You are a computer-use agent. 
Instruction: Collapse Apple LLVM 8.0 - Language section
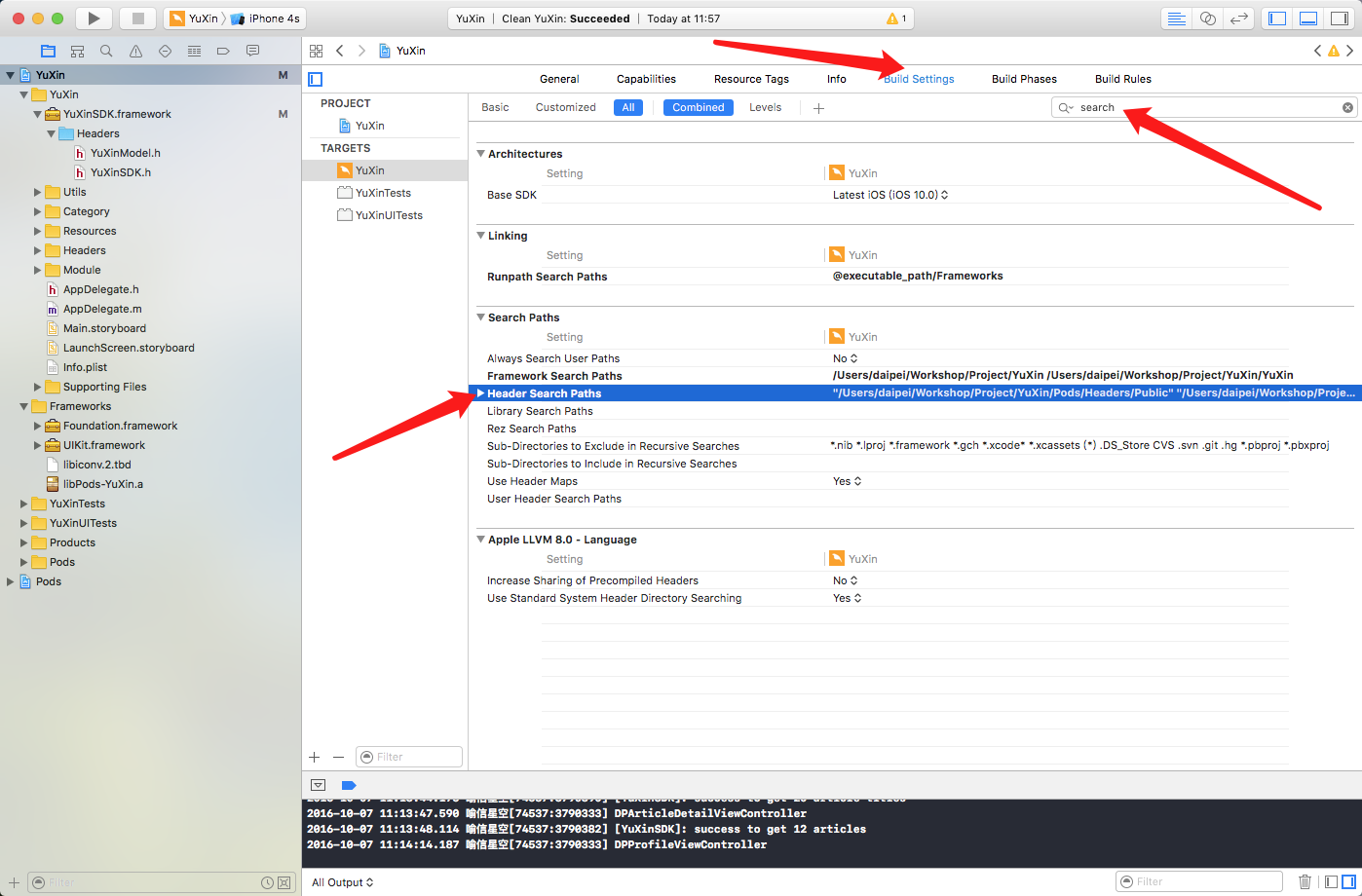pos(480,540)
